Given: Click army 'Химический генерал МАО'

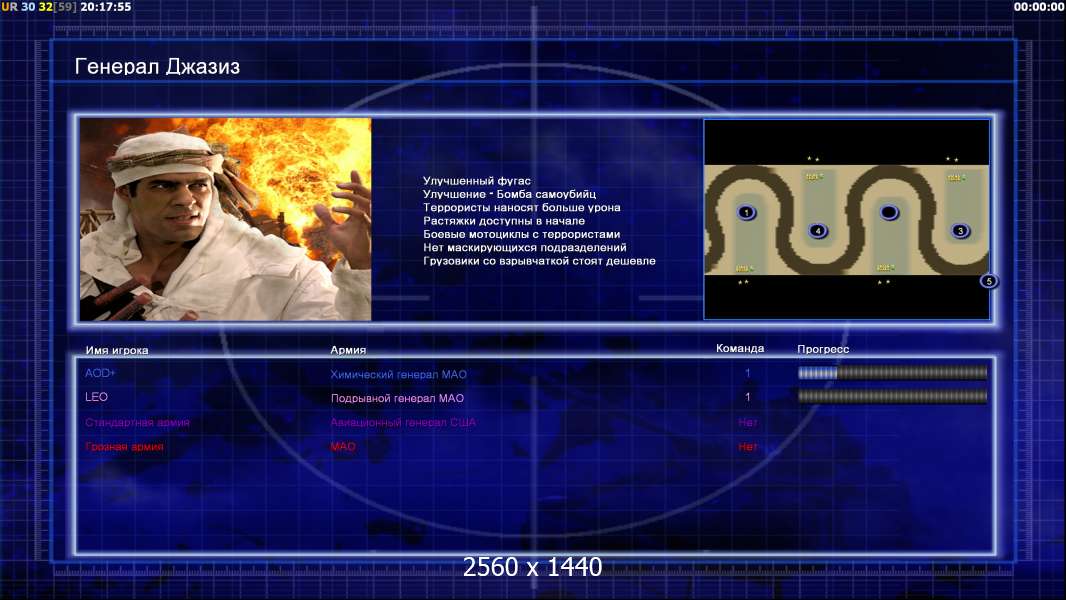Looking at the screenshot, I should click(398, 374).
